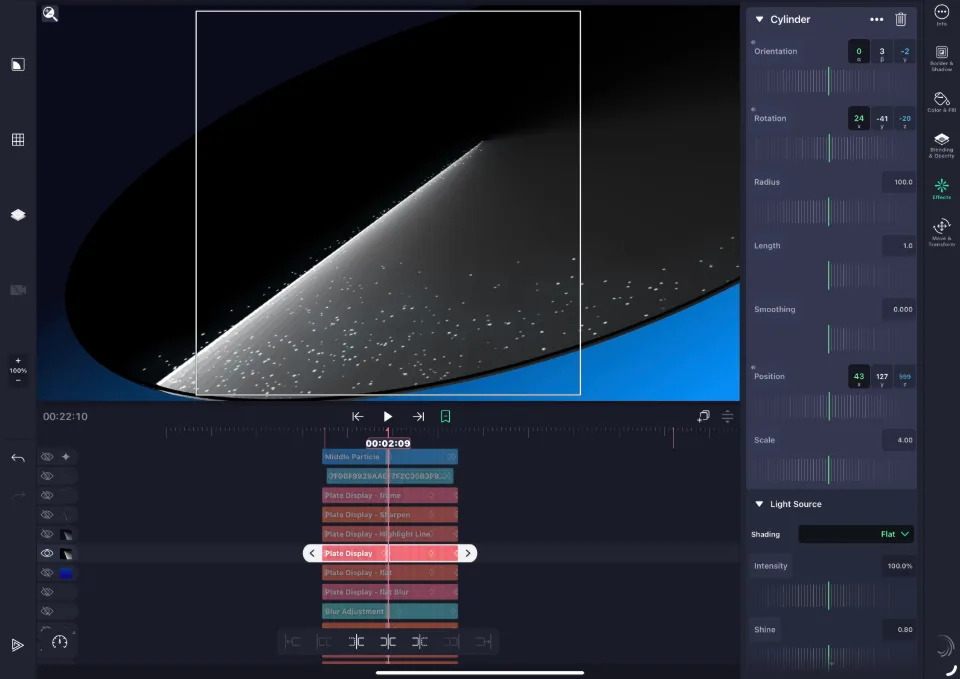The height and width of the screenshot is (679, 960).
Task: Open the Blending & Opacity tab
Action: [x=942, y=145]
